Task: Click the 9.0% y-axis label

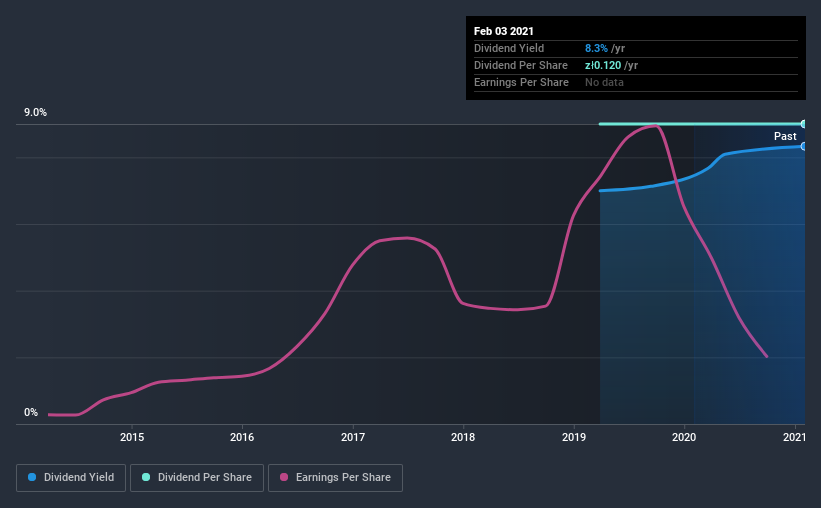Action: (35, 112)
